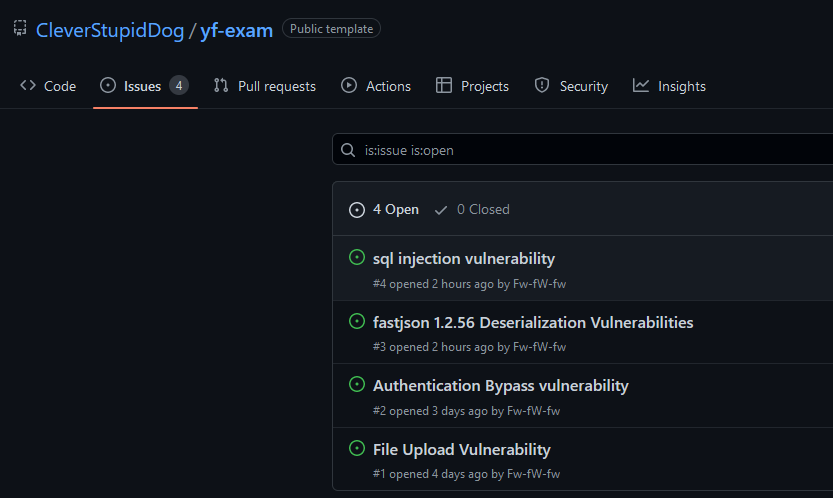Click green open icon of fastjson issue

(x=357, y=321)
